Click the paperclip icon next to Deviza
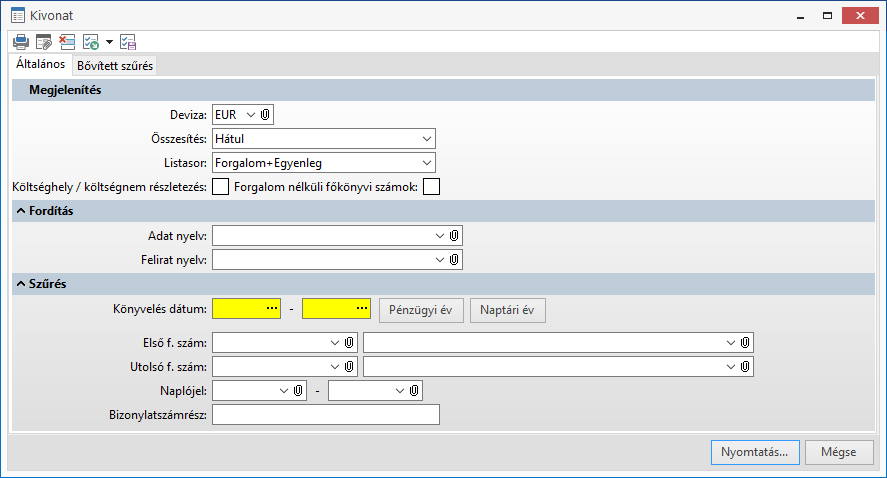This screenshot has width=887, height=478. [265, 115]
